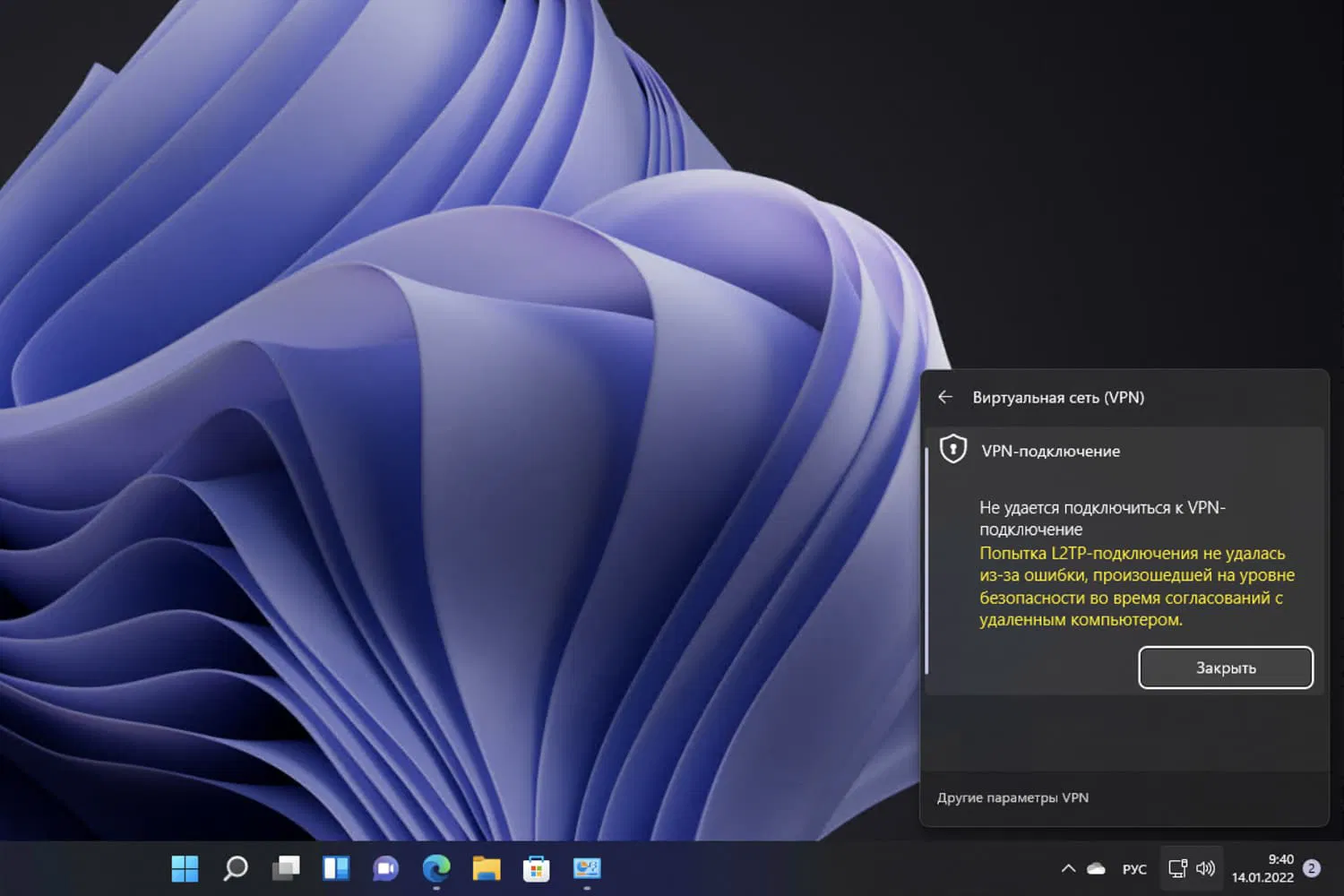Switch input language via РУС indicator
1344x896 pixels.
pos(1134,869)
